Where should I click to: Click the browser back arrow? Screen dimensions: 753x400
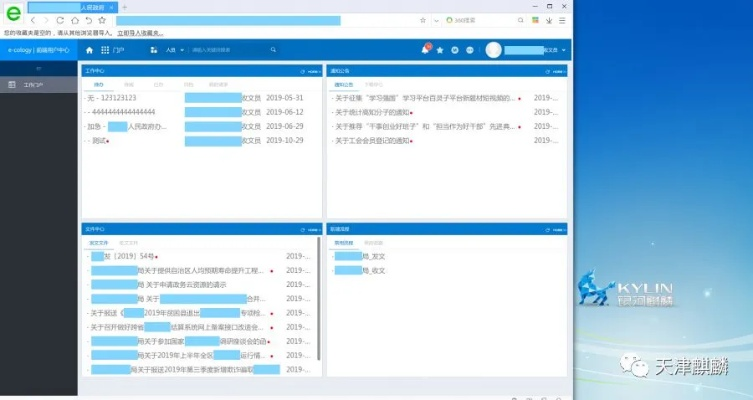coord(33,20)
